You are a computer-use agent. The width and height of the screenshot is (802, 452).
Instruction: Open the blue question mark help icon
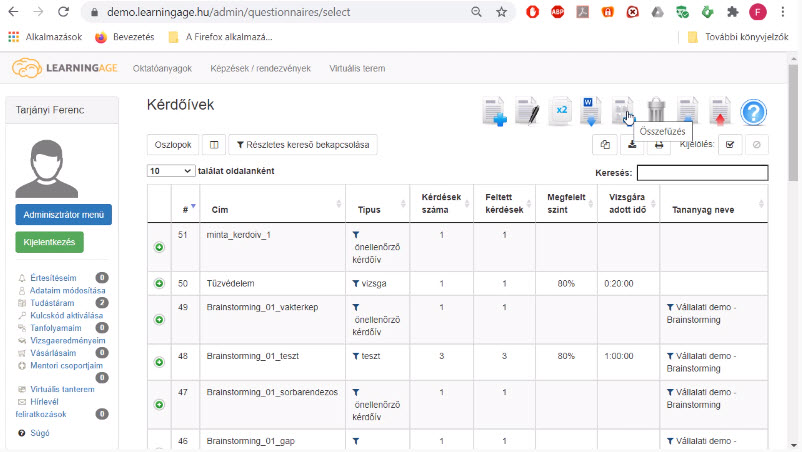[x=753, y=112]
